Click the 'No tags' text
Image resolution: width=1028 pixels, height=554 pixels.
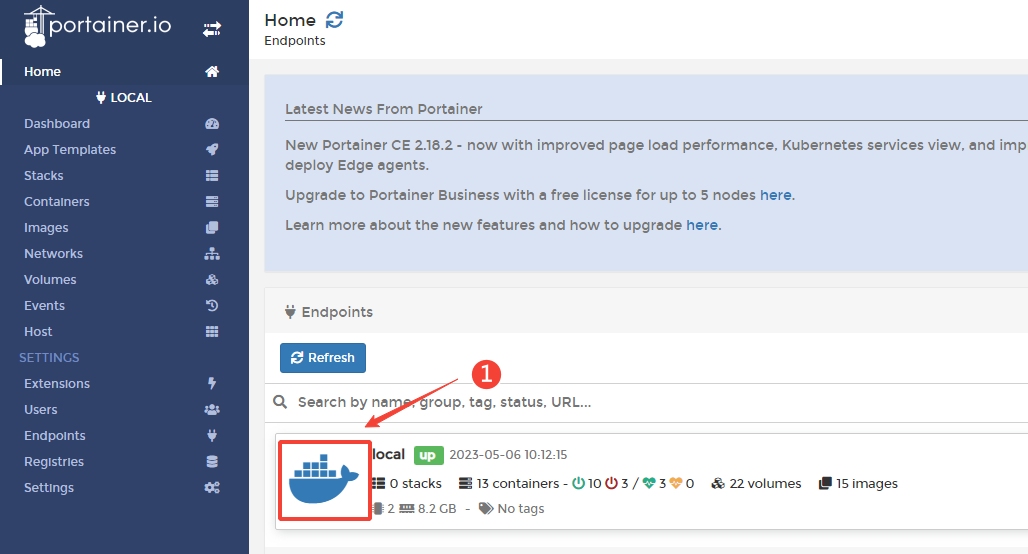pos(521,509)
